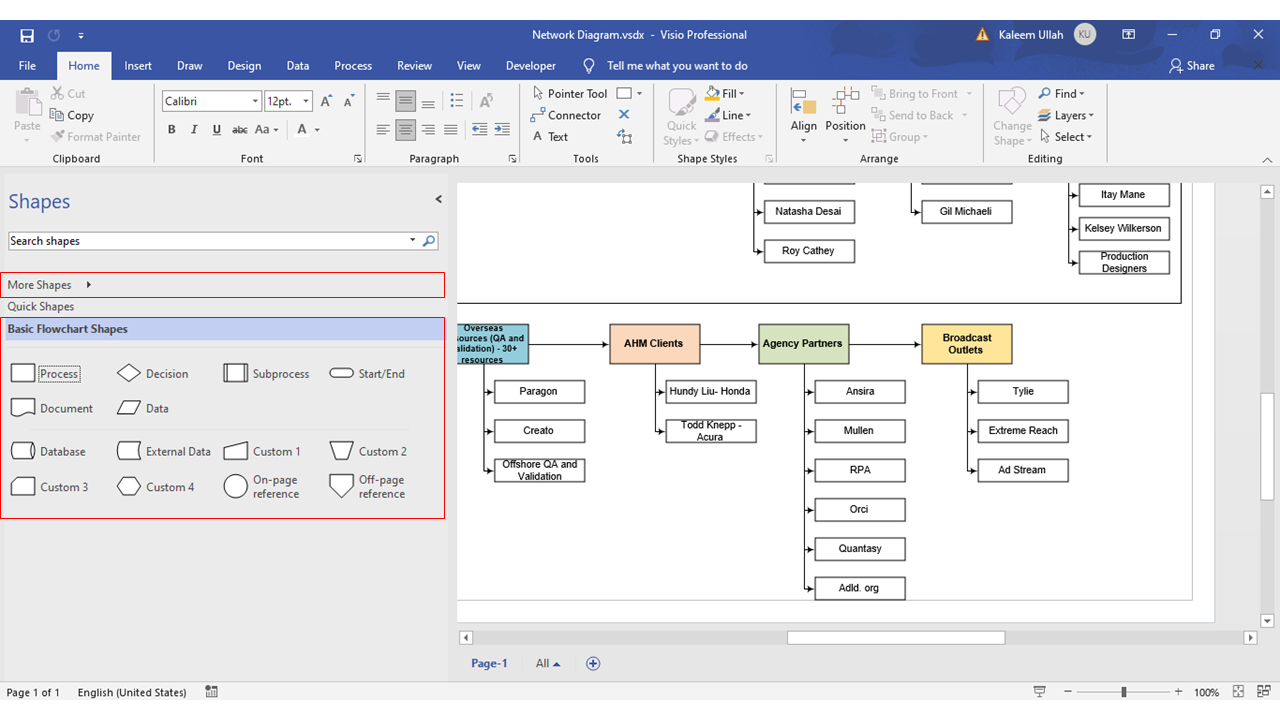Open the Developer tab
The width and height of the screenshot is (1280, 720).
pos(531,65)
